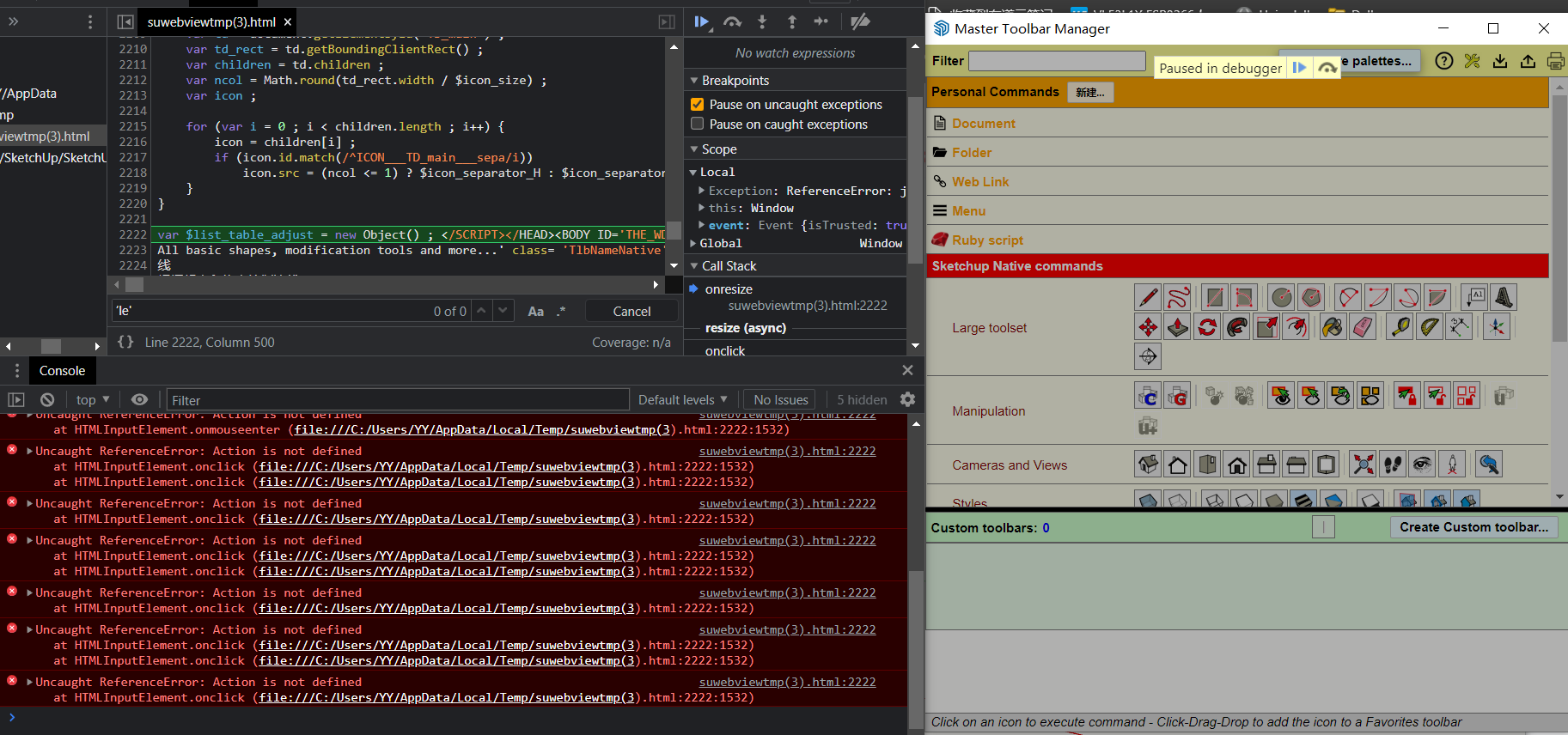Click the live expression eye icon
The height and width of the screenshot is (735, 1568).
139,400
